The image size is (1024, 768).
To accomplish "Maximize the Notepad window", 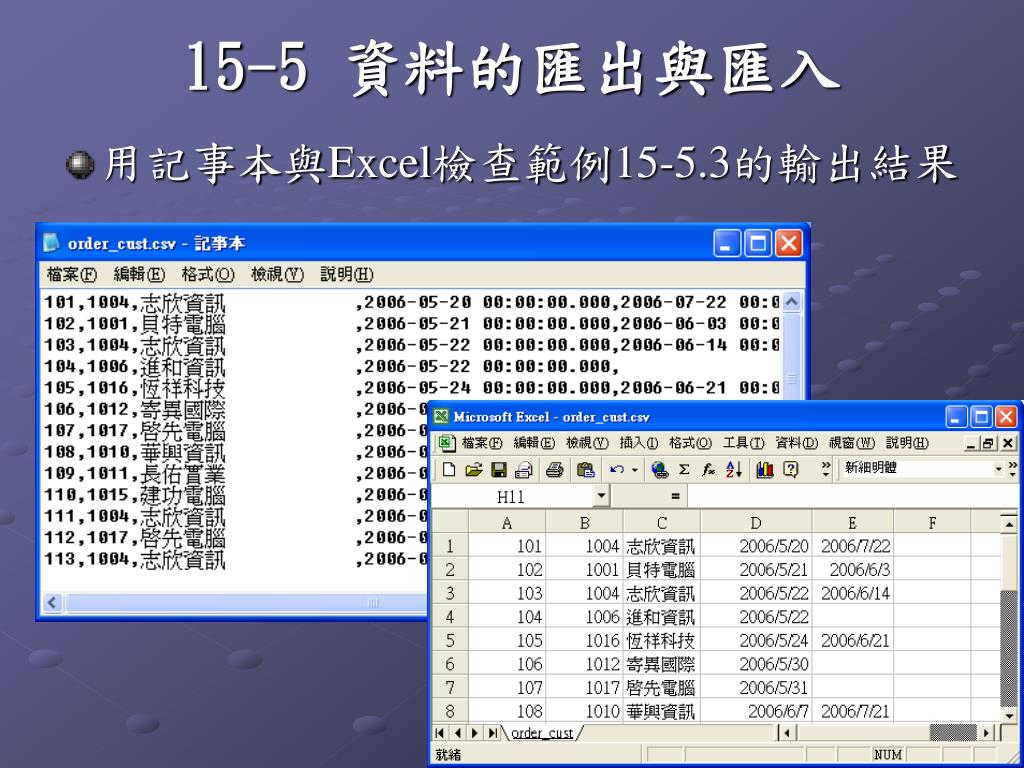I will (758, 244).
